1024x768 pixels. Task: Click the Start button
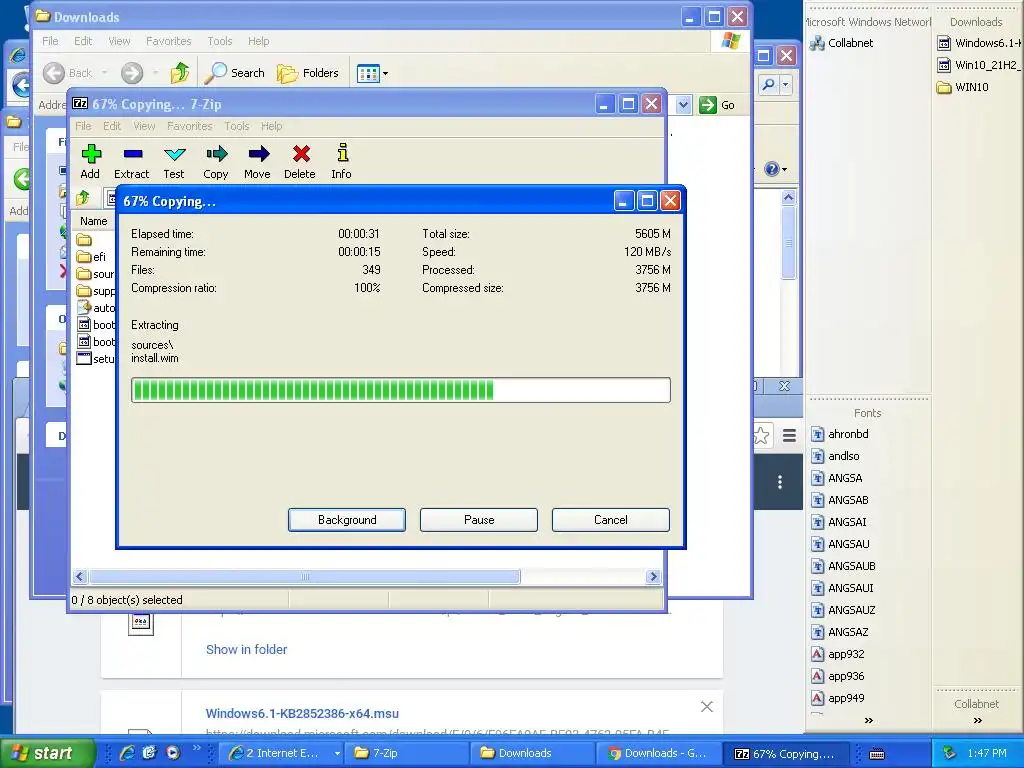point(46,753)
